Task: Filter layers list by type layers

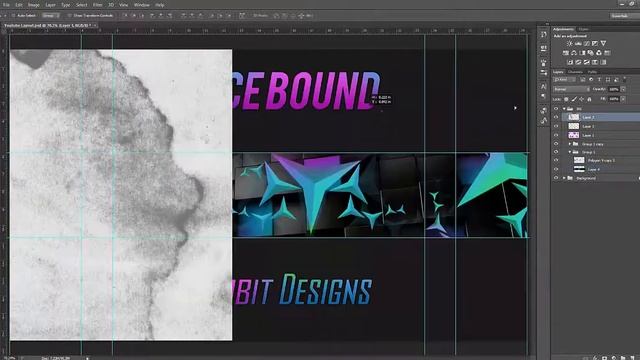Action: point(599,80)
